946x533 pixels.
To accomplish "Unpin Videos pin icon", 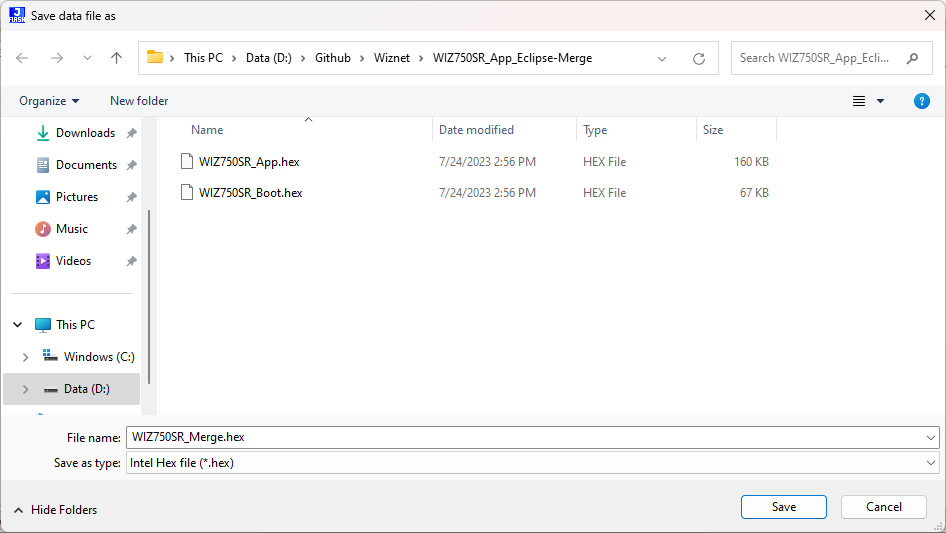I will 131,261.
